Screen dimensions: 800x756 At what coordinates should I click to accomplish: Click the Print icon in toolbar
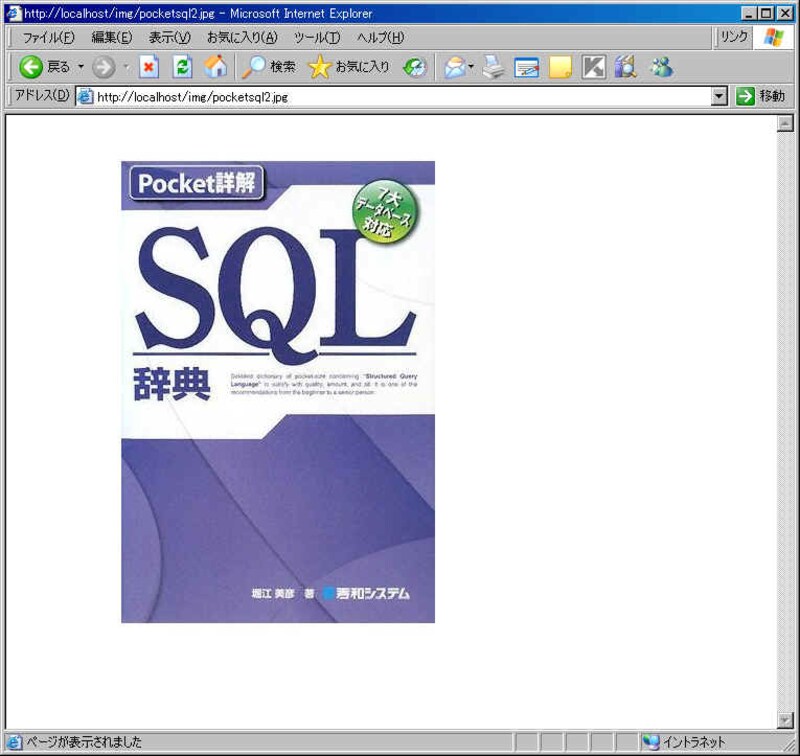coord(494,67)
